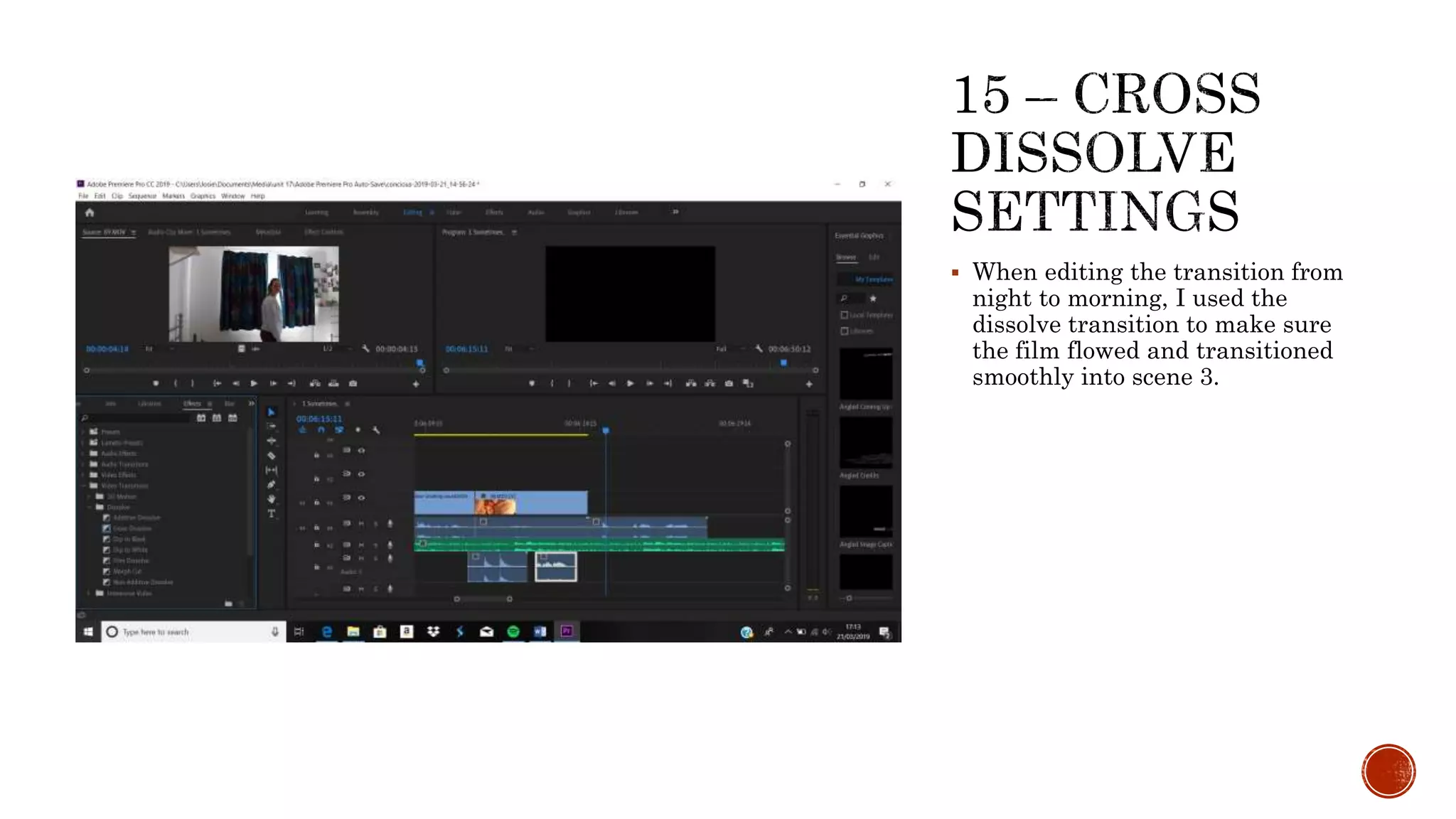The height and width of the screenshot is (819, 1456).
Task: Select the Selection arrow tool
Action: click(x=271, y=412)
